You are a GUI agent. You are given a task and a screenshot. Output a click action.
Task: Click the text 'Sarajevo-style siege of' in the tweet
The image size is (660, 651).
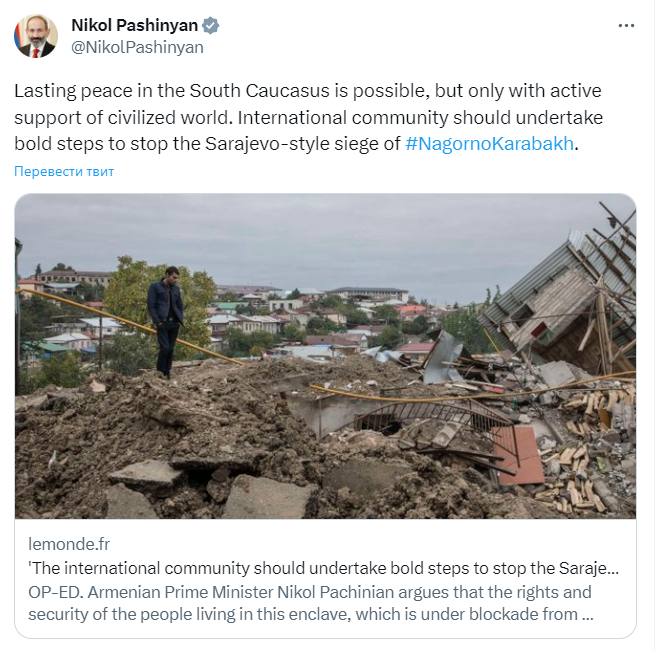pos(303,143)
